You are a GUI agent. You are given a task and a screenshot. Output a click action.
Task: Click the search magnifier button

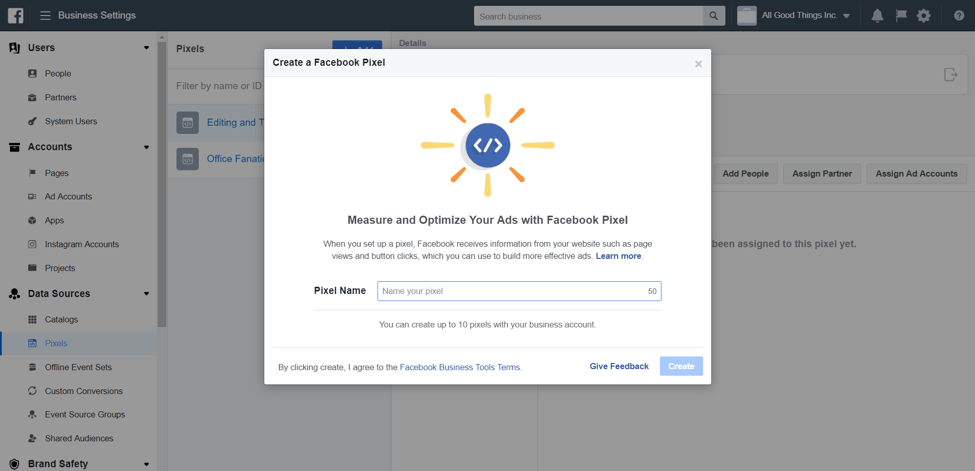coord(713,16)
